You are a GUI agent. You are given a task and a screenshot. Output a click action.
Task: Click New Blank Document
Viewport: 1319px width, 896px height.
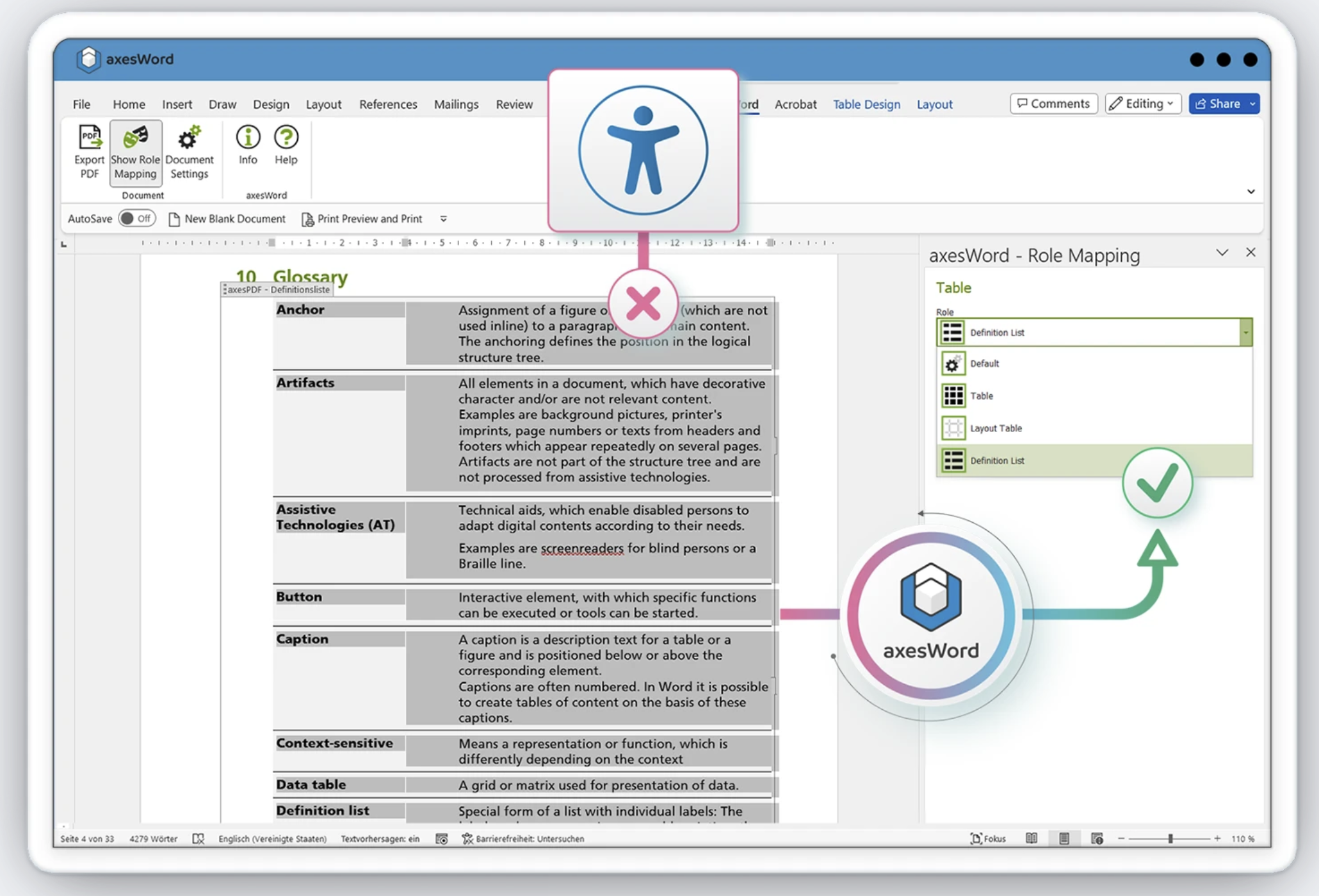click(x=227, y=219)
